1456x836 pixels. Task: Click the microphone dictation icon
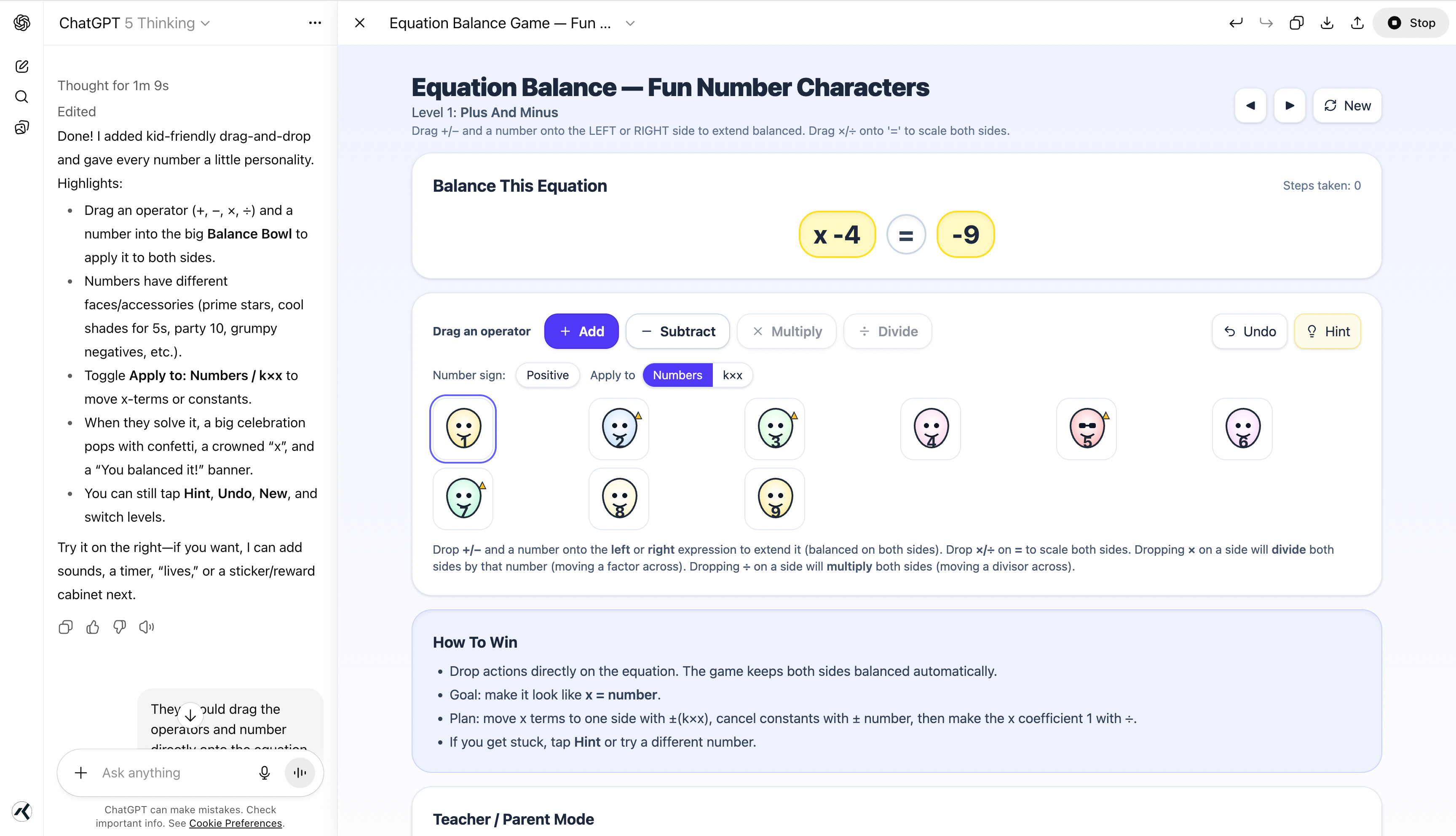point(264,773)
